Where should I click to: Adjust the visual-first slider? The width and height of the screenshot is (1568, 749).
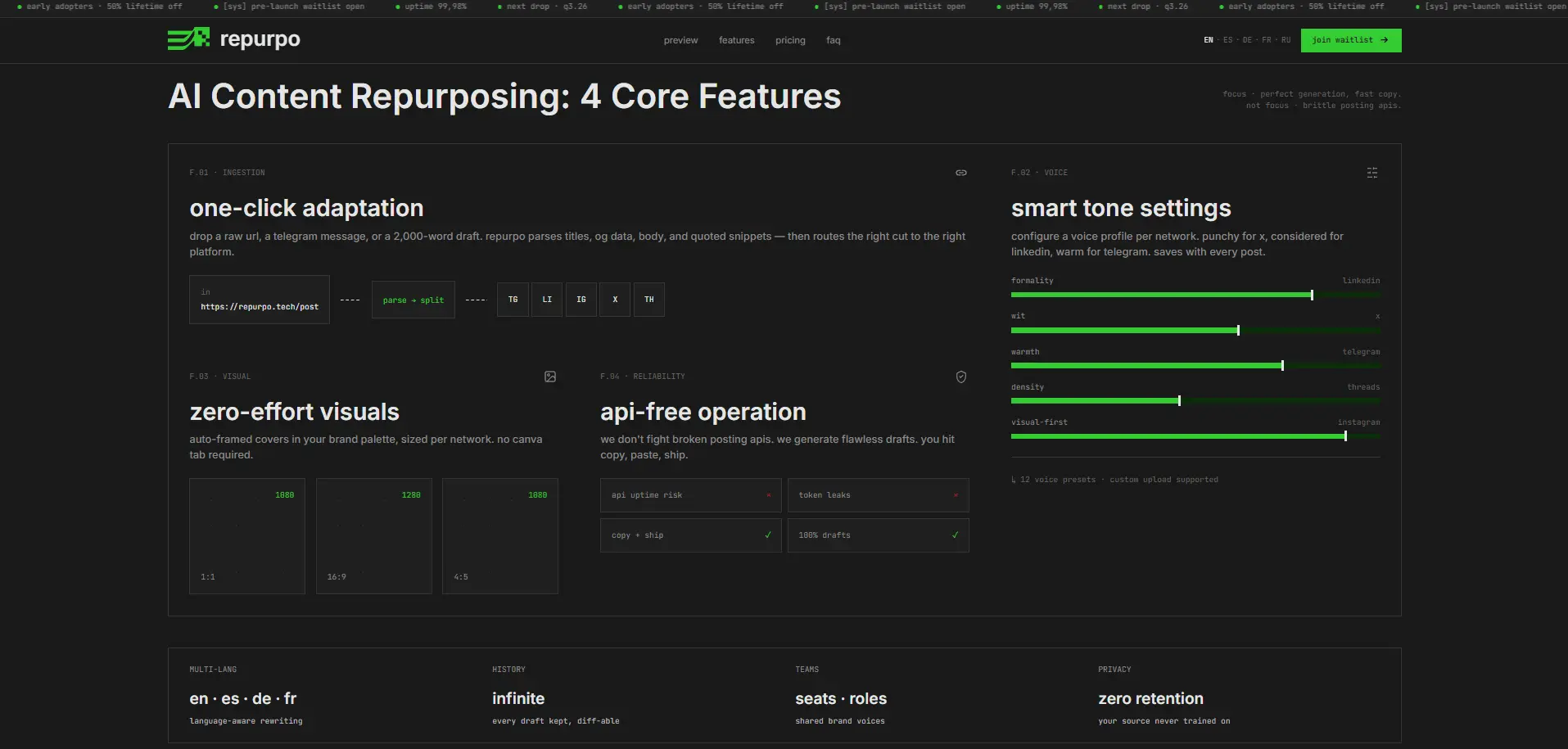pyautogui.click(x=1195, y=436)
